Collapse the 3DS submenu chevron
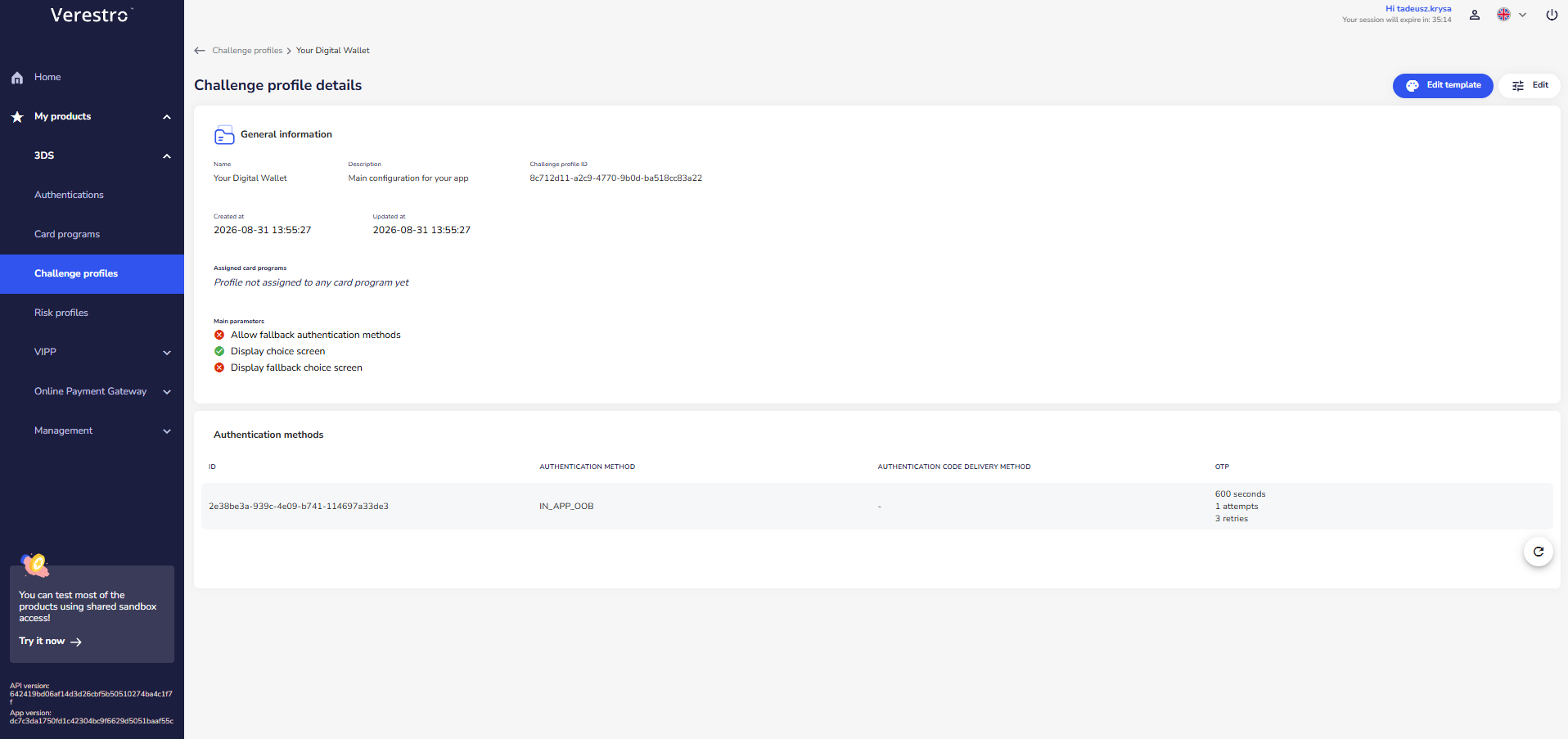This screenshot has height=739, width=1568. coord(167,156)
